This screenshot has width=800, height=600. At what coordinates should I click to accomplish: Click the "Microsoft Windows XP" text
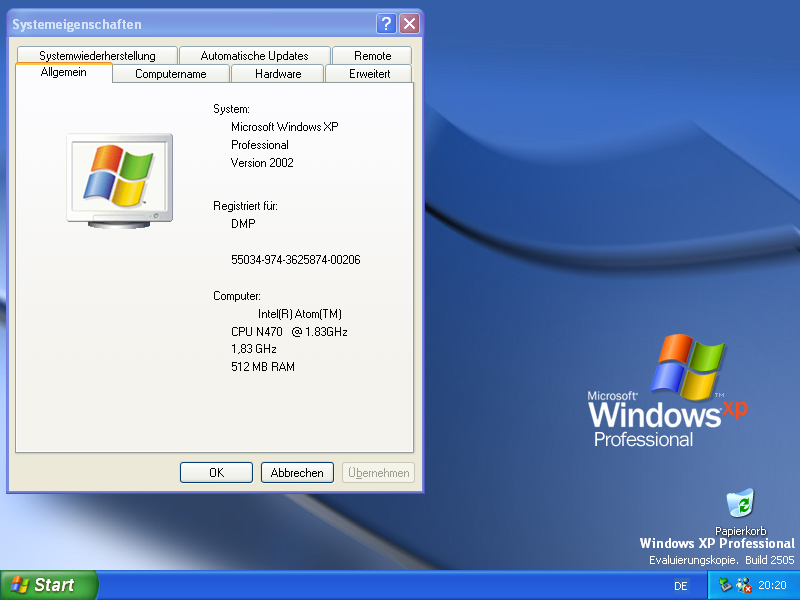click(285, 127)
